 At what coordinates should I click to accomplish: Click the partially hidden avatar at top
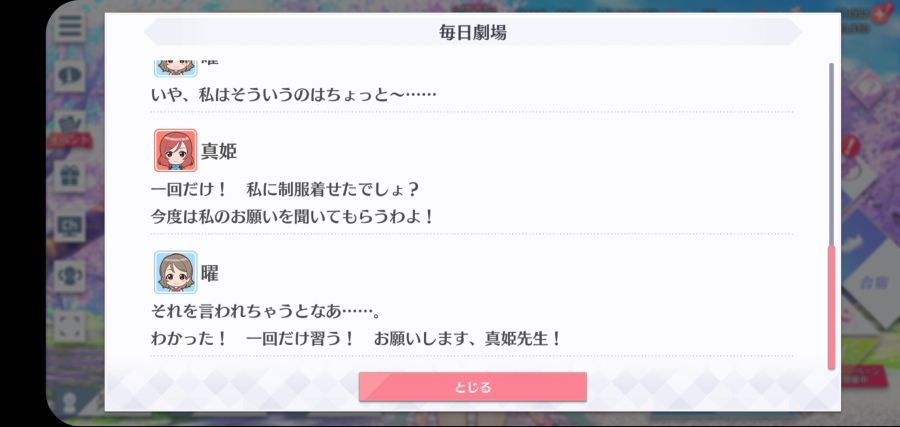pos(175,68)
